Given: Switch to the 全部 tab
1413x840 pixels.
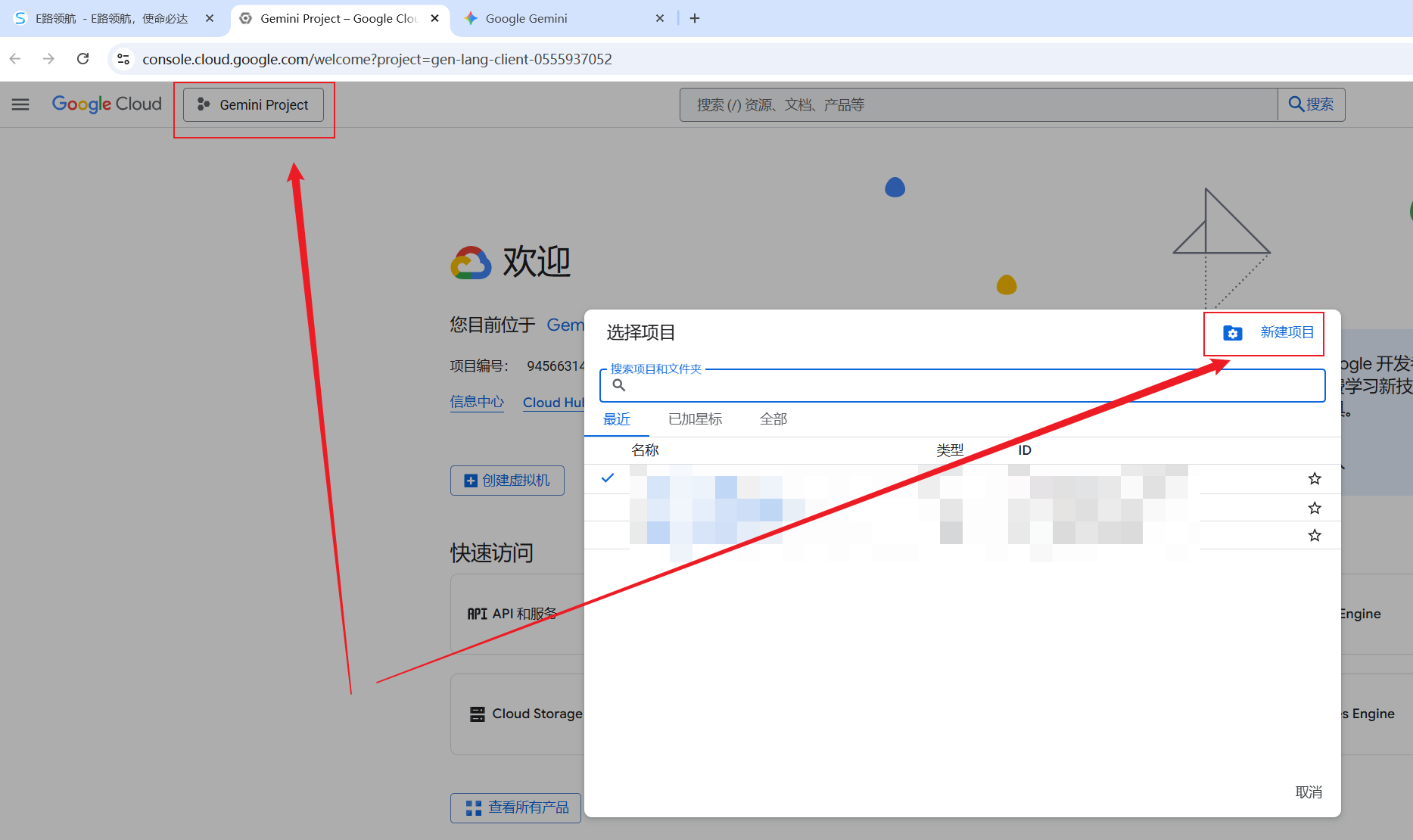Looking at the screenshot, I should (773, 419).
